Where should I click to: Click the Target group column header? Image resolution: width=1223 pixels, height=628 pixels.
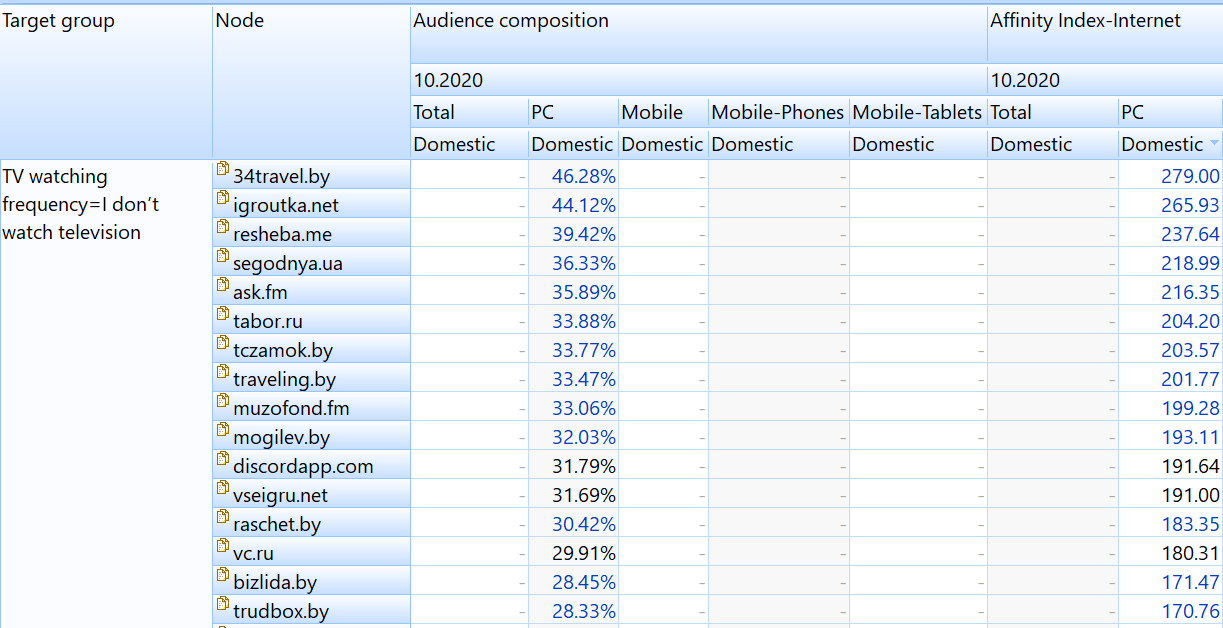(x=59, y=21)
